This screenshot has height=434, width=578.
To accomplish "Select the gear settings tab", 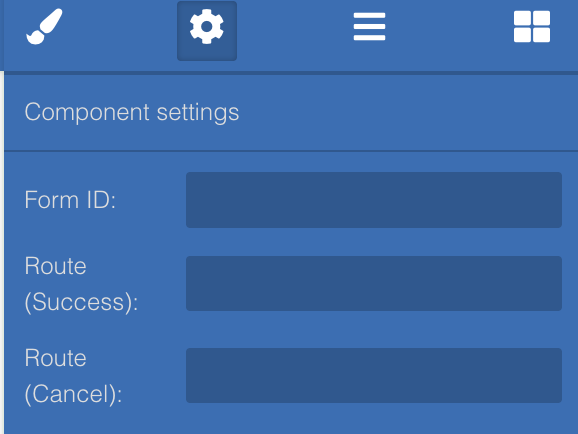I will (x=207, y=31).
